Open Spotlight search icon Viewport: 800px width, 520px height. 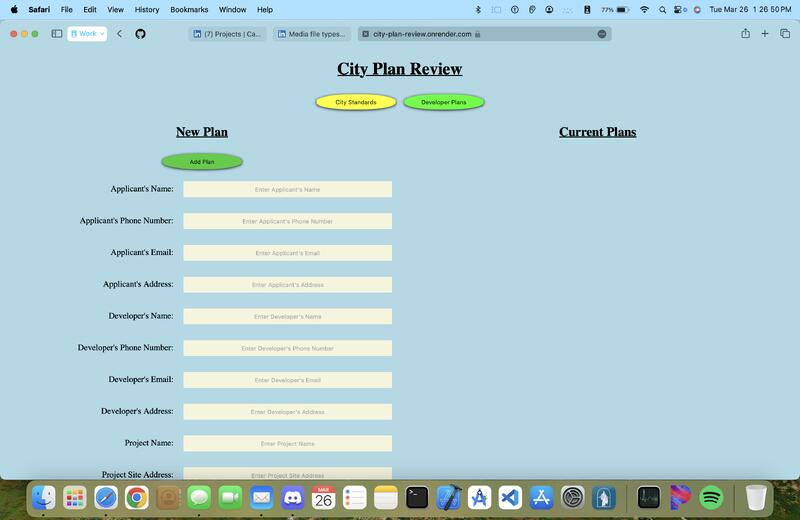tap(662, 9)
